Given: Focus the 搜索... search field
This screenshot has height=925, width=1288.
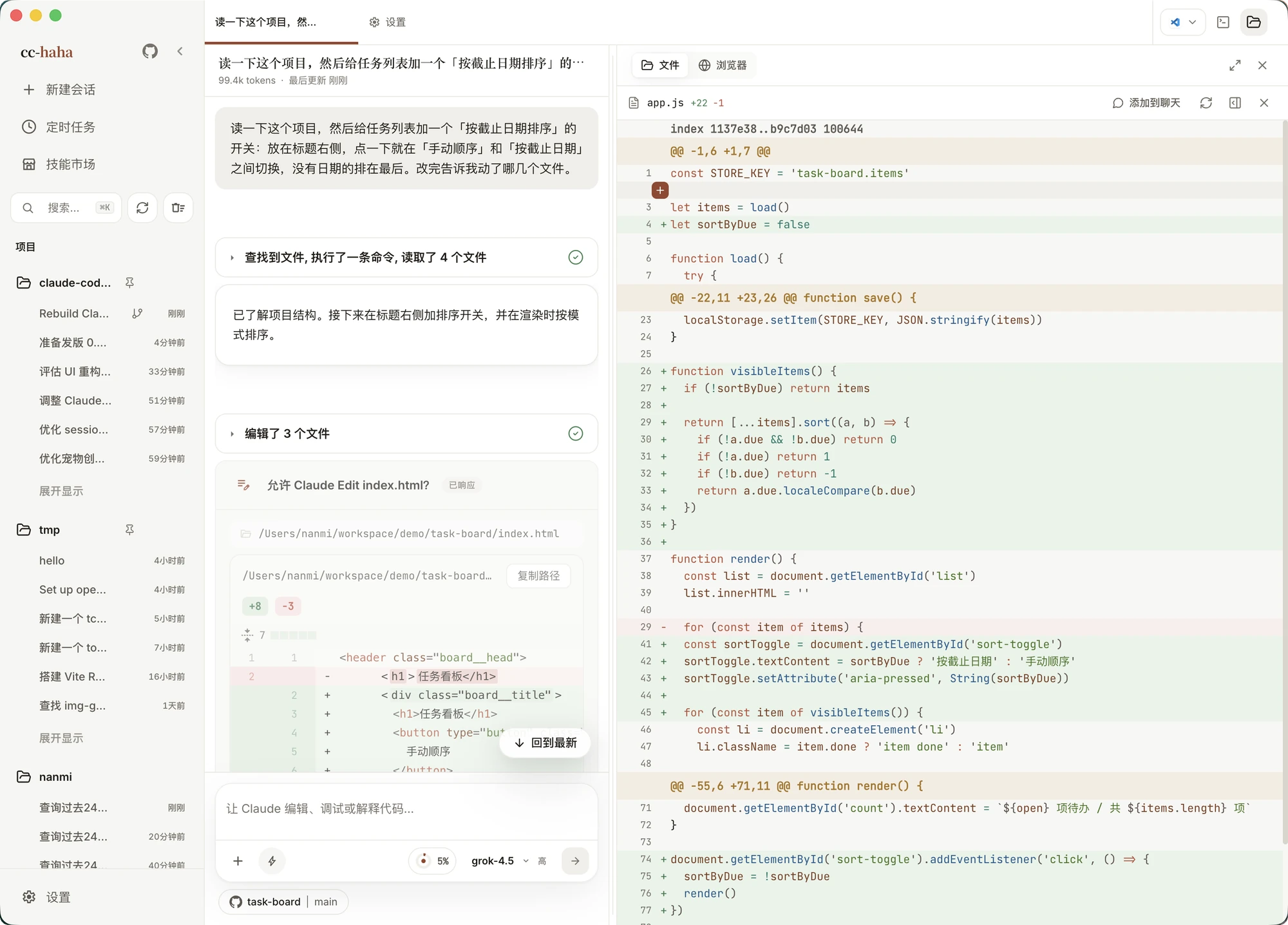Looking at the screenshot, I should pos(66,207).
